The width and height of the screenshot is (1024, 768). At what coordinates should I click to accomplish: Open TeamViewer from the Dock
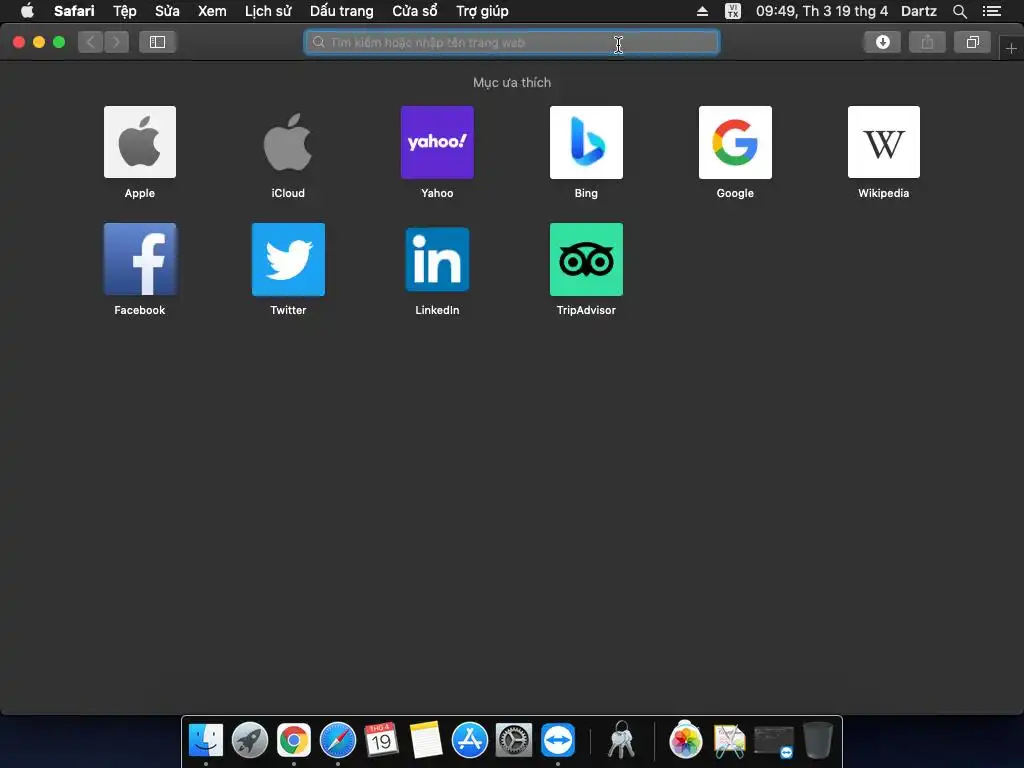(x=558, y=741)
